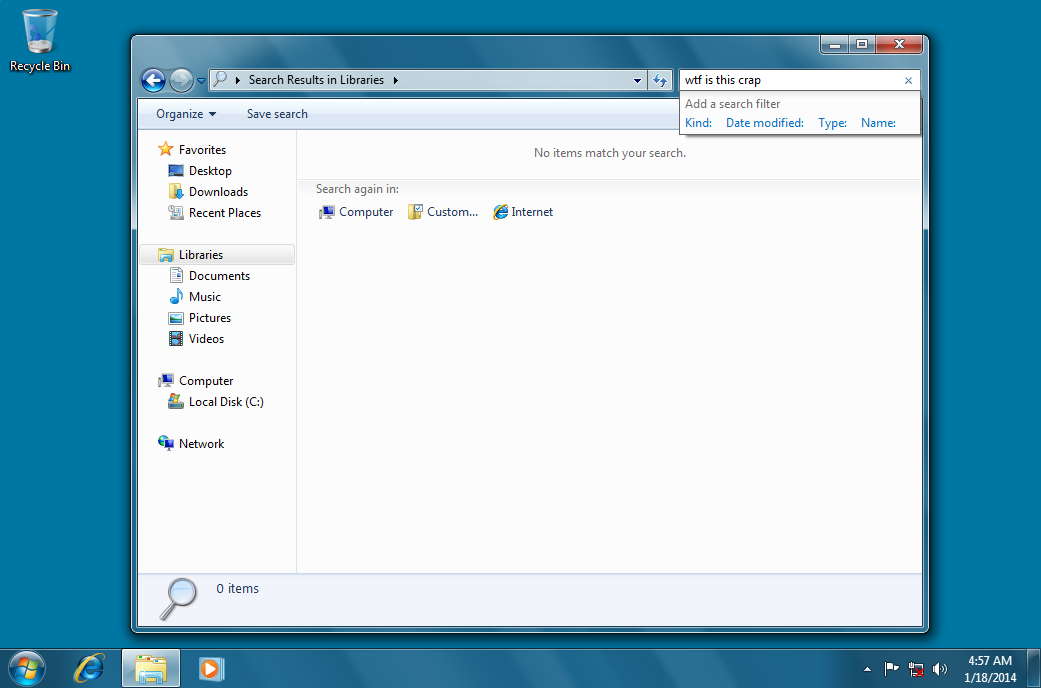Click the 0 items text in details pane
This screenshot has width=1041, height=688.
point(237,588)
